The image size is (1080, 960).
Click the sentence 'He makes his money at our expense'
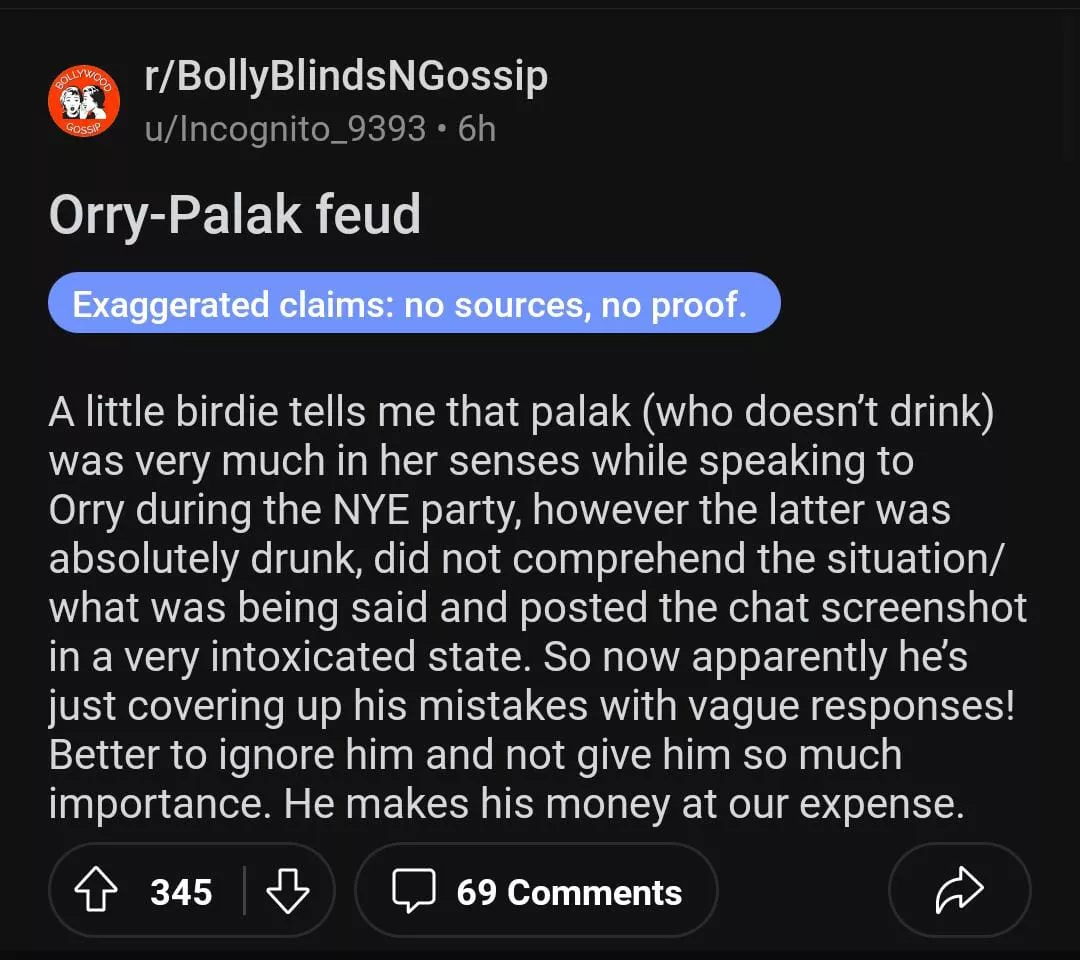[x=624, y=803]
